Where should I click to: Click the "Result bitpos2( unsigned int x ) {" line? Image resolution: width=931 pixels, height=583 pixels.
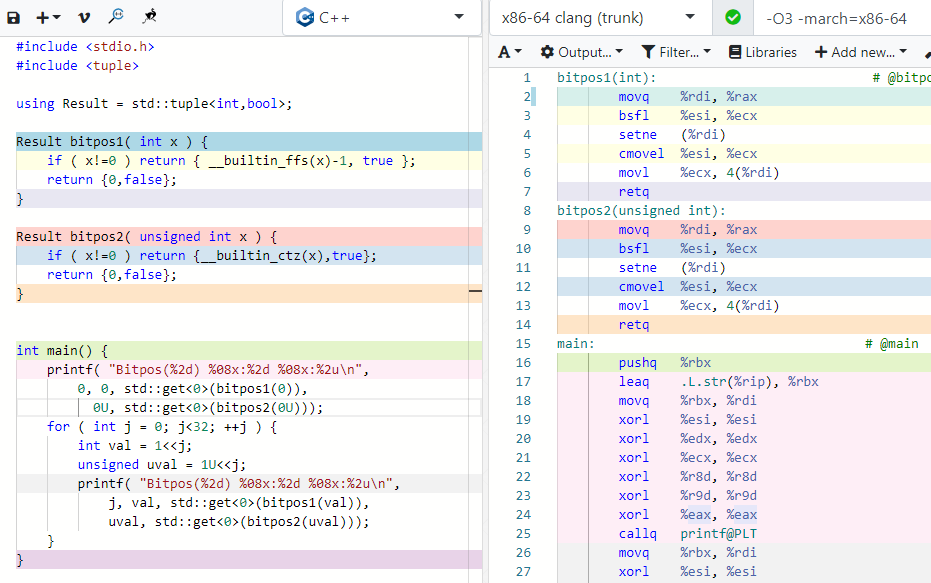pos(146,237)
